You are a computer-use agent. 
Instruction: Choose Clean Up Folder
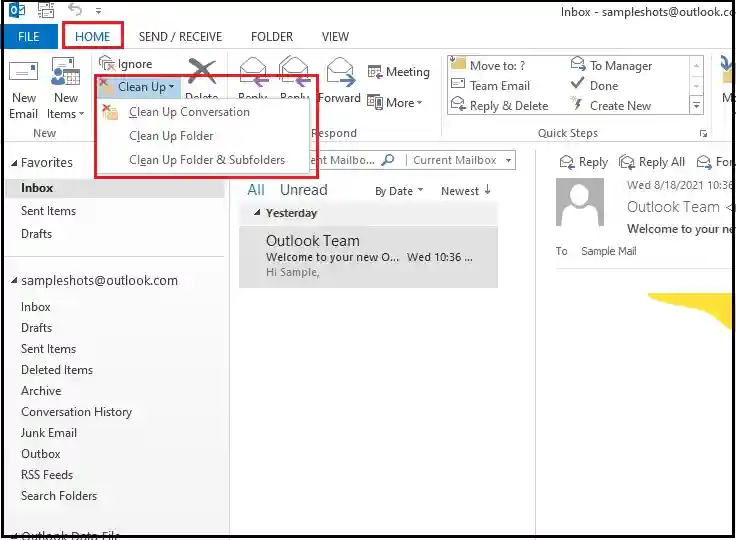[203, 136]
